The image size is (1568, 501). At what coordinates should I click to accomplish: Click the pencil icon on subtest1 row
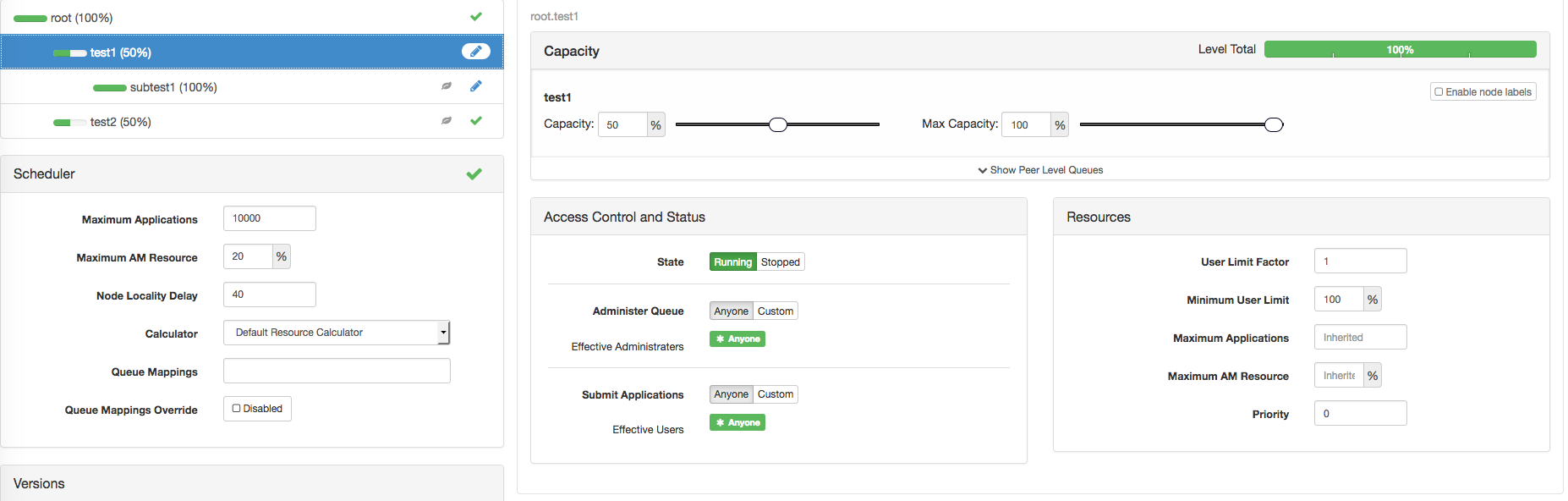coord(476,86)
